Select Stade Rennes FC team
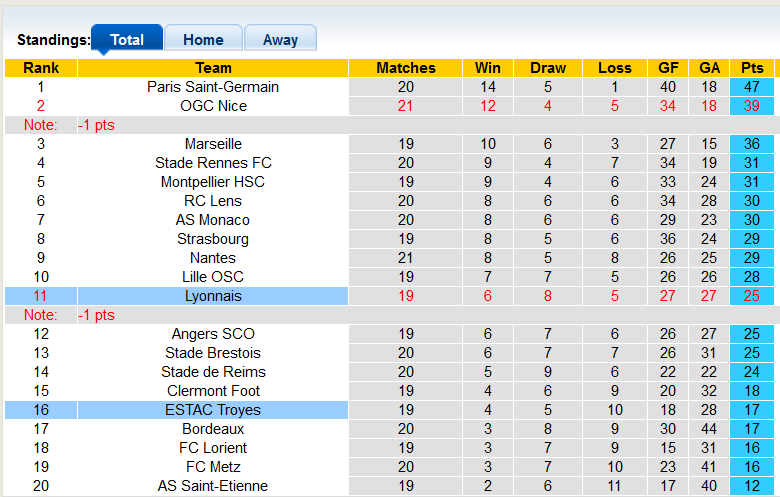 pos(213,163)
